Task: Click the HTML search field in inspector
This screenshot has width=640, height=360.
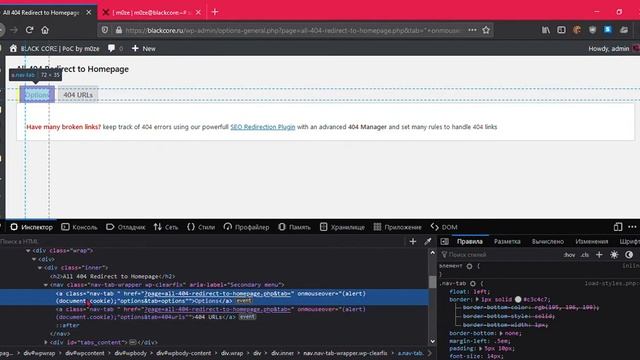Action: pyautogui.click(x=202, y=242)
